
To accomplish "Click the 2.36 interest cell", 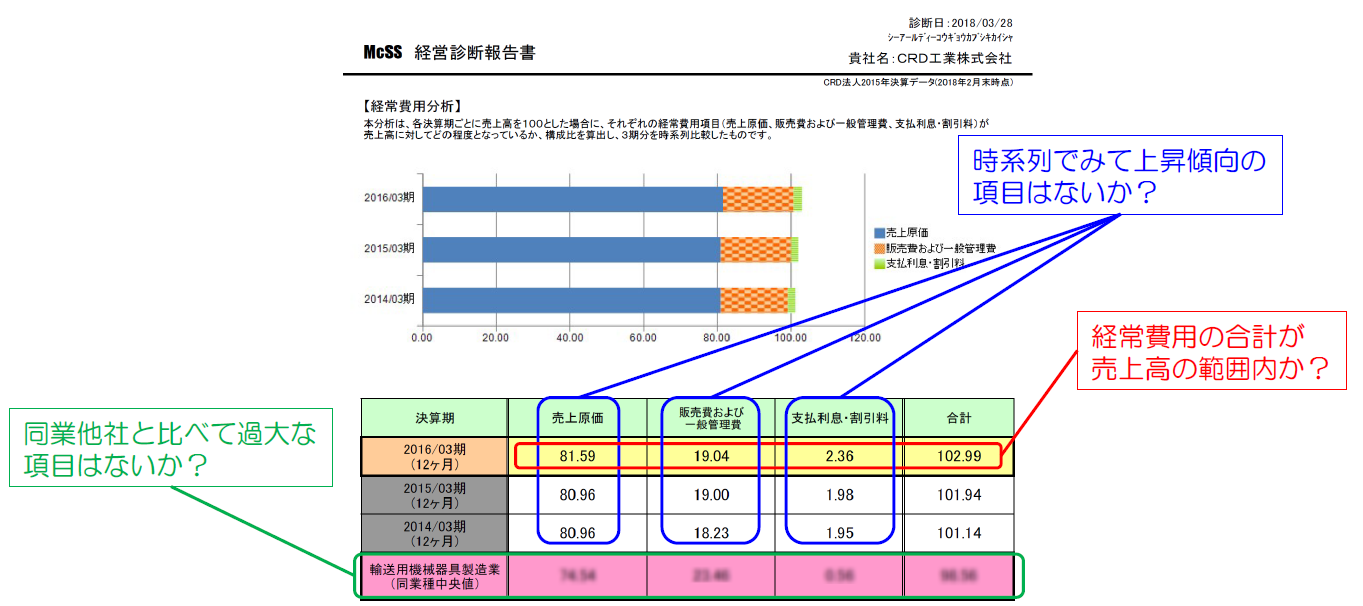I will click(x=840, y=456).
